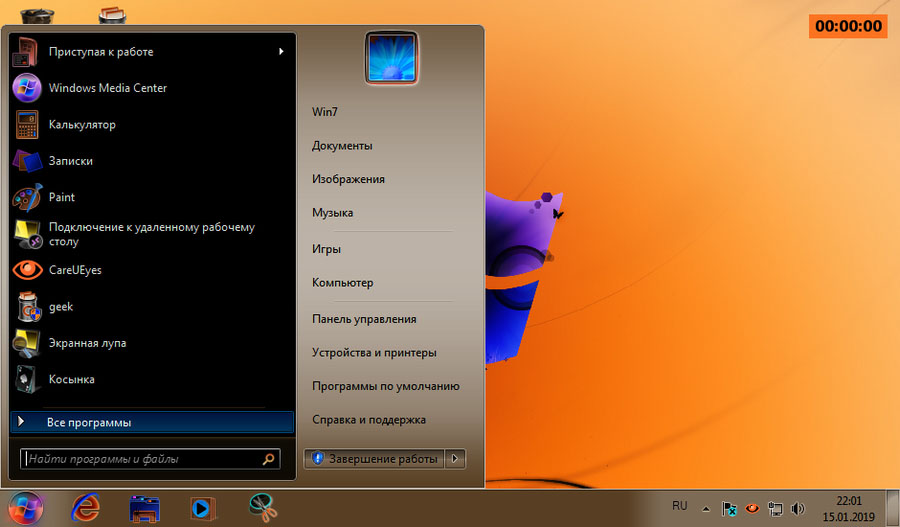Open Изображения from the Start menu
900x527 pixels.
tap(348, 179)
